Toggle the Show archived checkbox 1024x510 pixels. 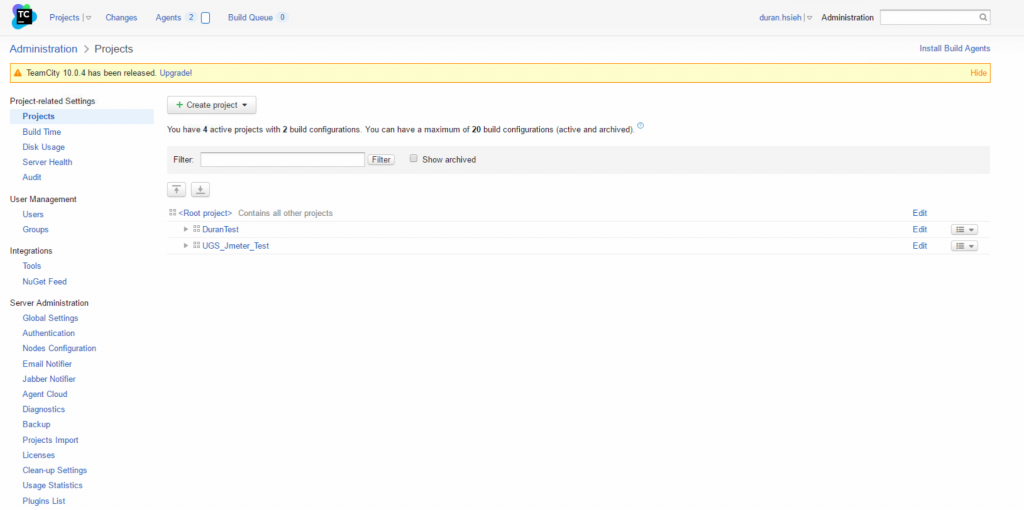pyautogui.click(x=413, y=159)
